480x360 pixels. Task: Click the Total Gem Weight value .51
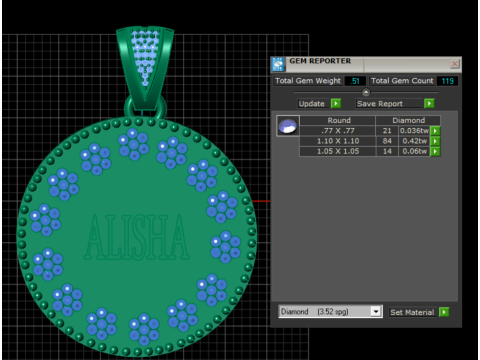click(355, 81)
